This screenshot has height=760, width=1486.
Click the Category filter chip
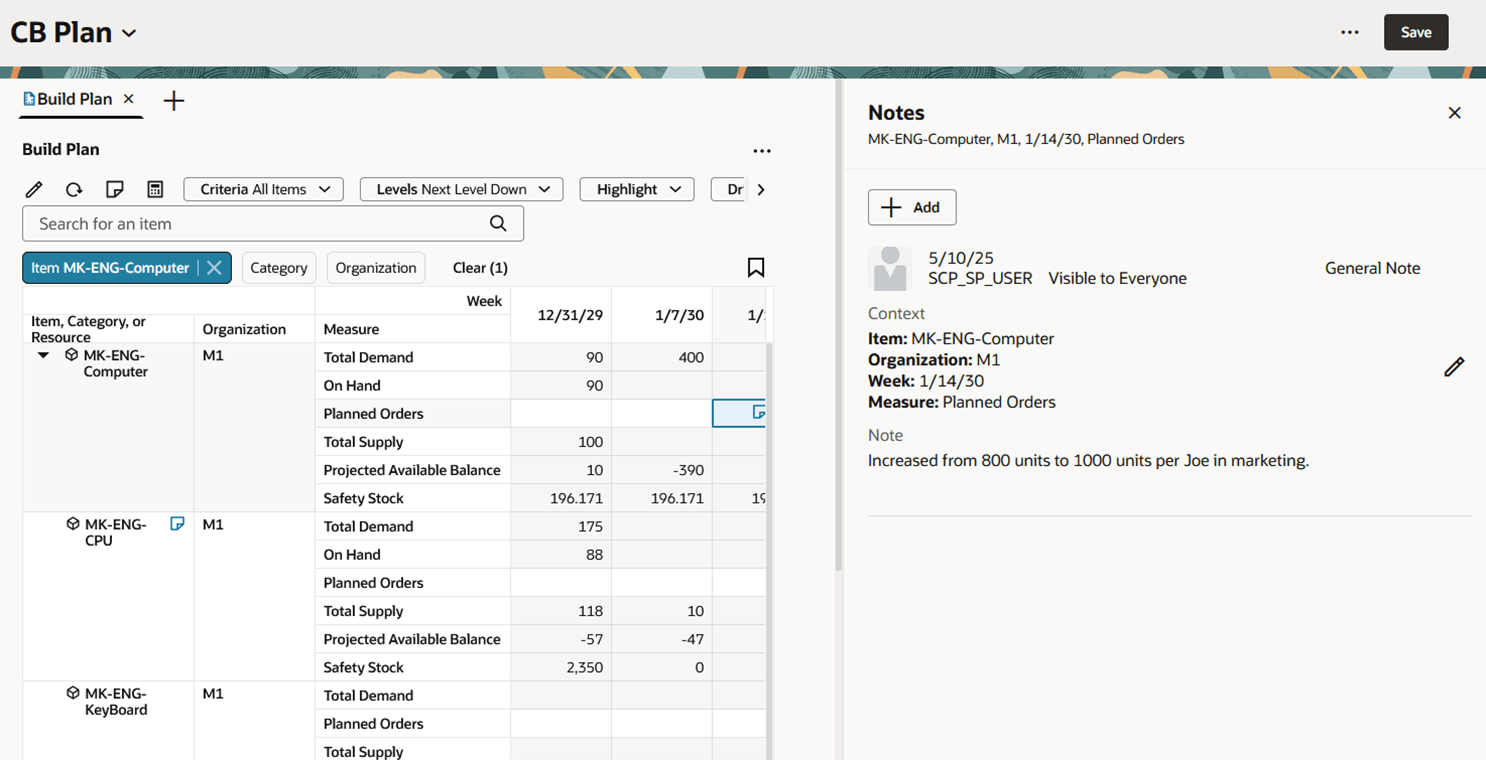279,268
